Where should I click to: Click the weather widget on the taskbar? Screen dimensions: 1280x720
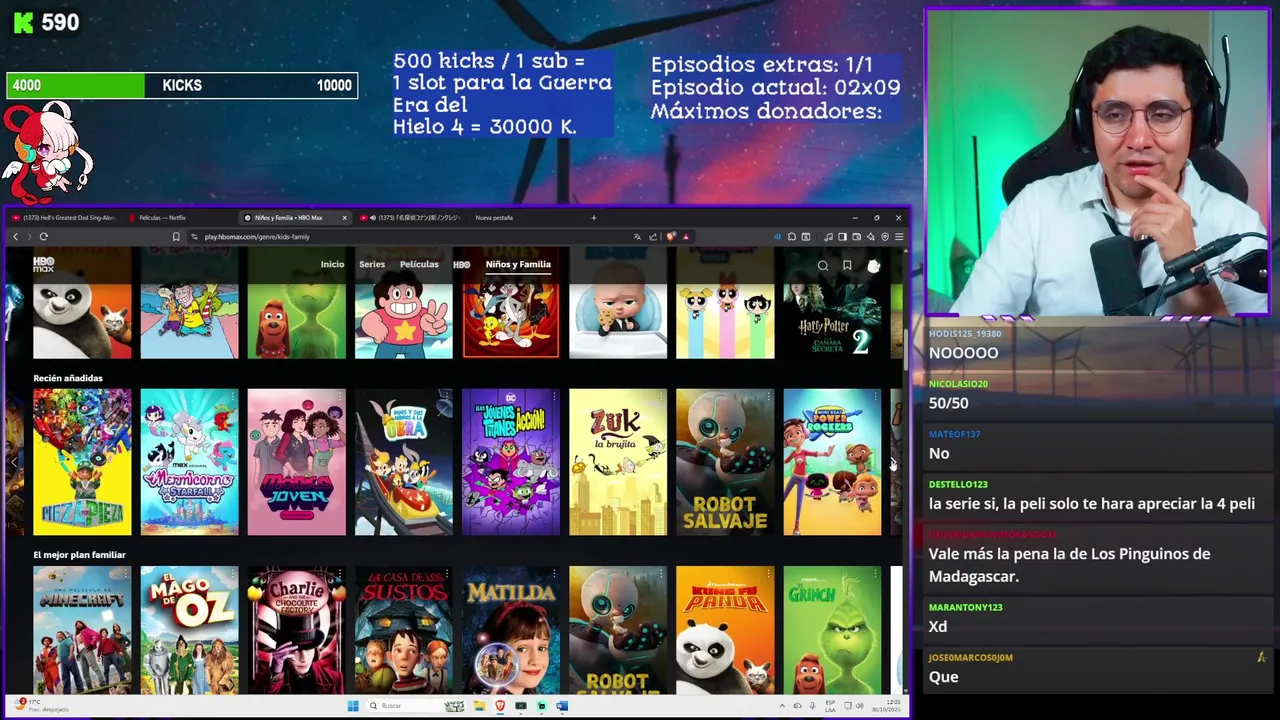pyautogui.click(x=40, y=706)
